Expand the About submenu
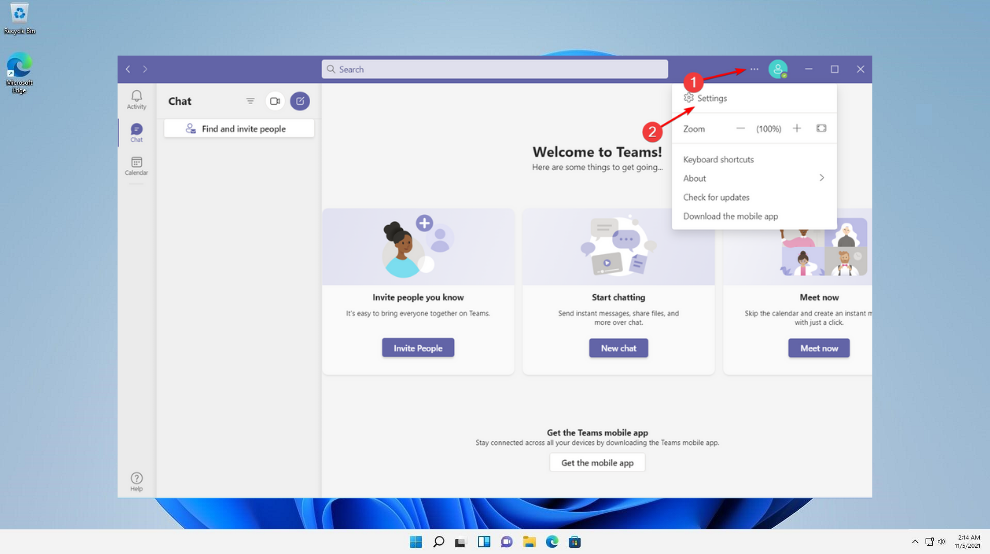Viewport: 990px width, 554px height. click(754, 178)
